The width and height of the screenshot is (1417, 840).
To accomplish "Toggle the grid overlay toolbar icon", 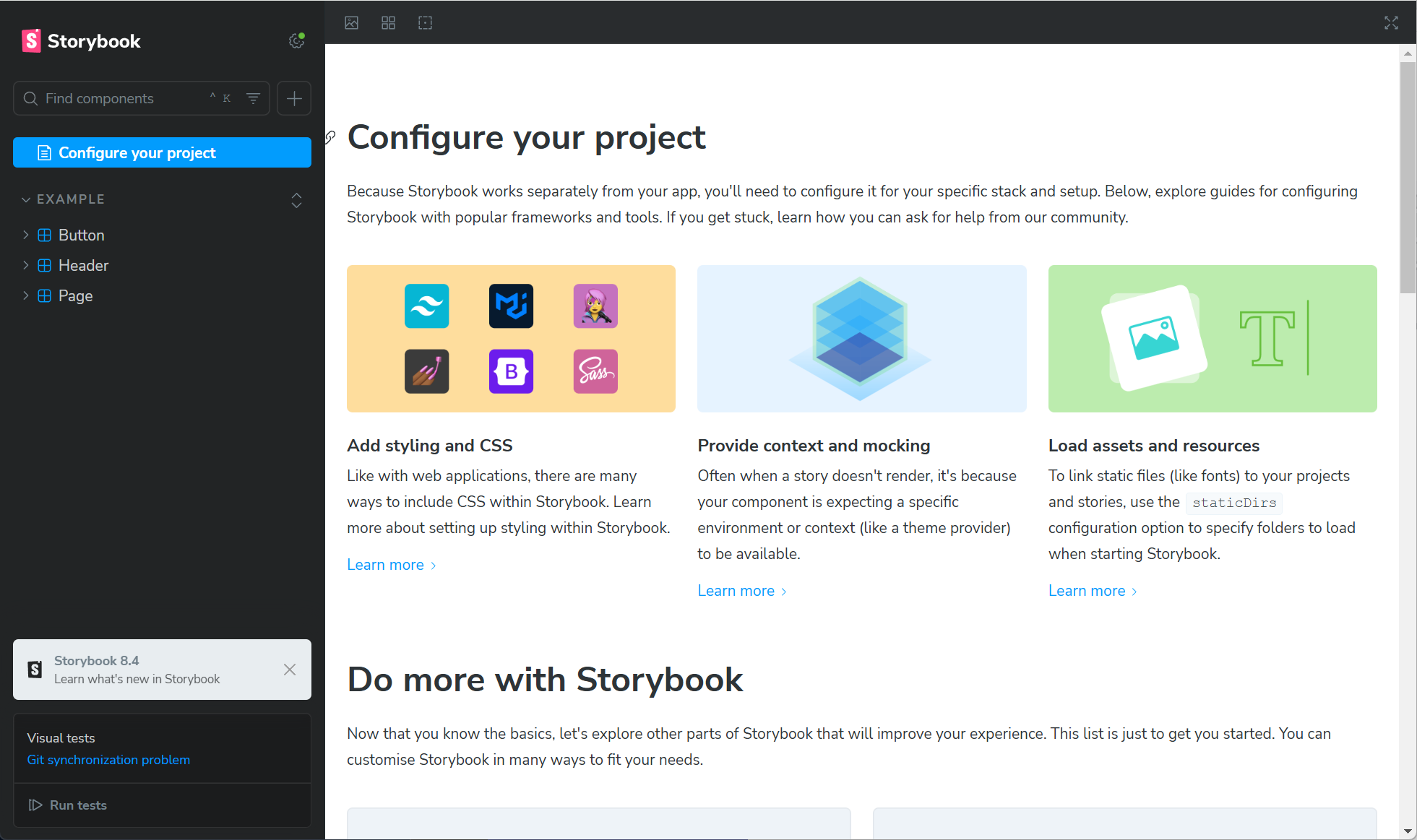I will tap(388, 23).
